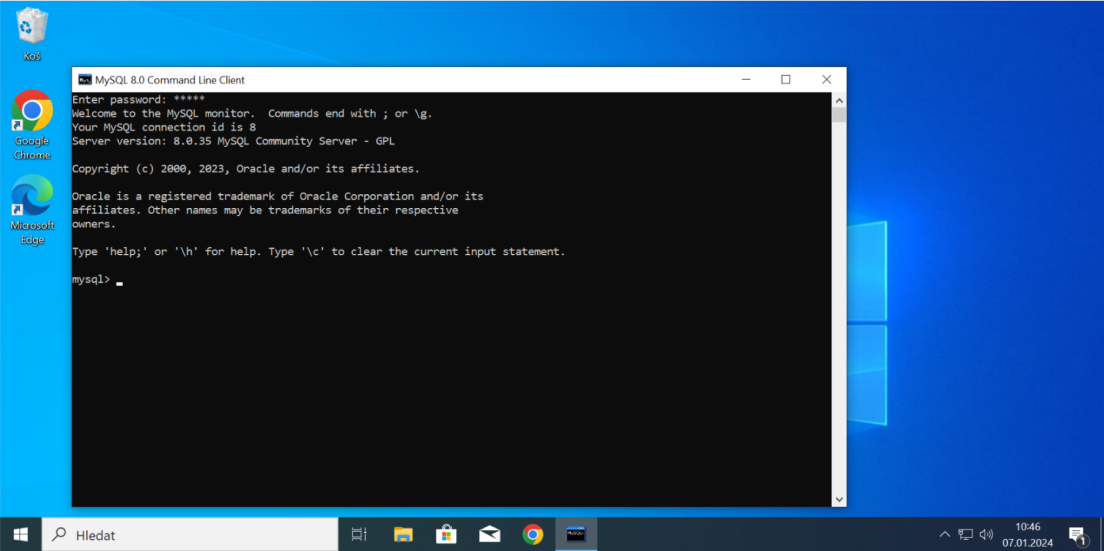The width and height of the screenshot is (1104, 551).
Task: Click the "Type 'help;' or '\h'" help line
Action: 318,251
